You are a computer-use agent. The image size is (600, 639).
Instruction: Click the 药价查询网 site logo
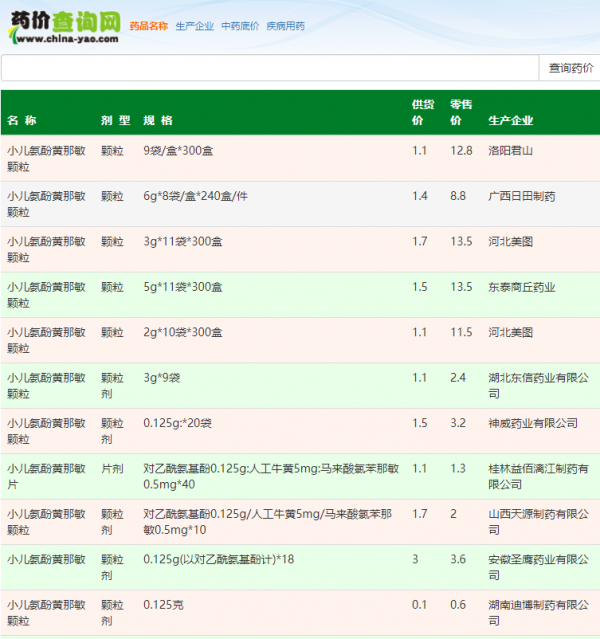(x=63, y=27)
